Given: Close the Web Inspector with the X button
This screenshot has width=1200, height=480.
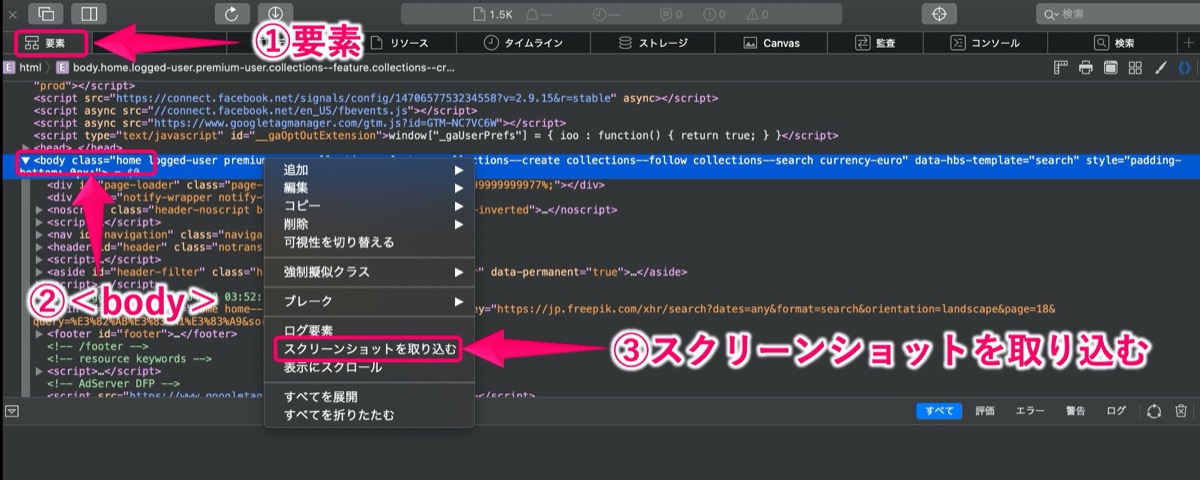Looking at the screenshot, I should click(x=12, y=14).
